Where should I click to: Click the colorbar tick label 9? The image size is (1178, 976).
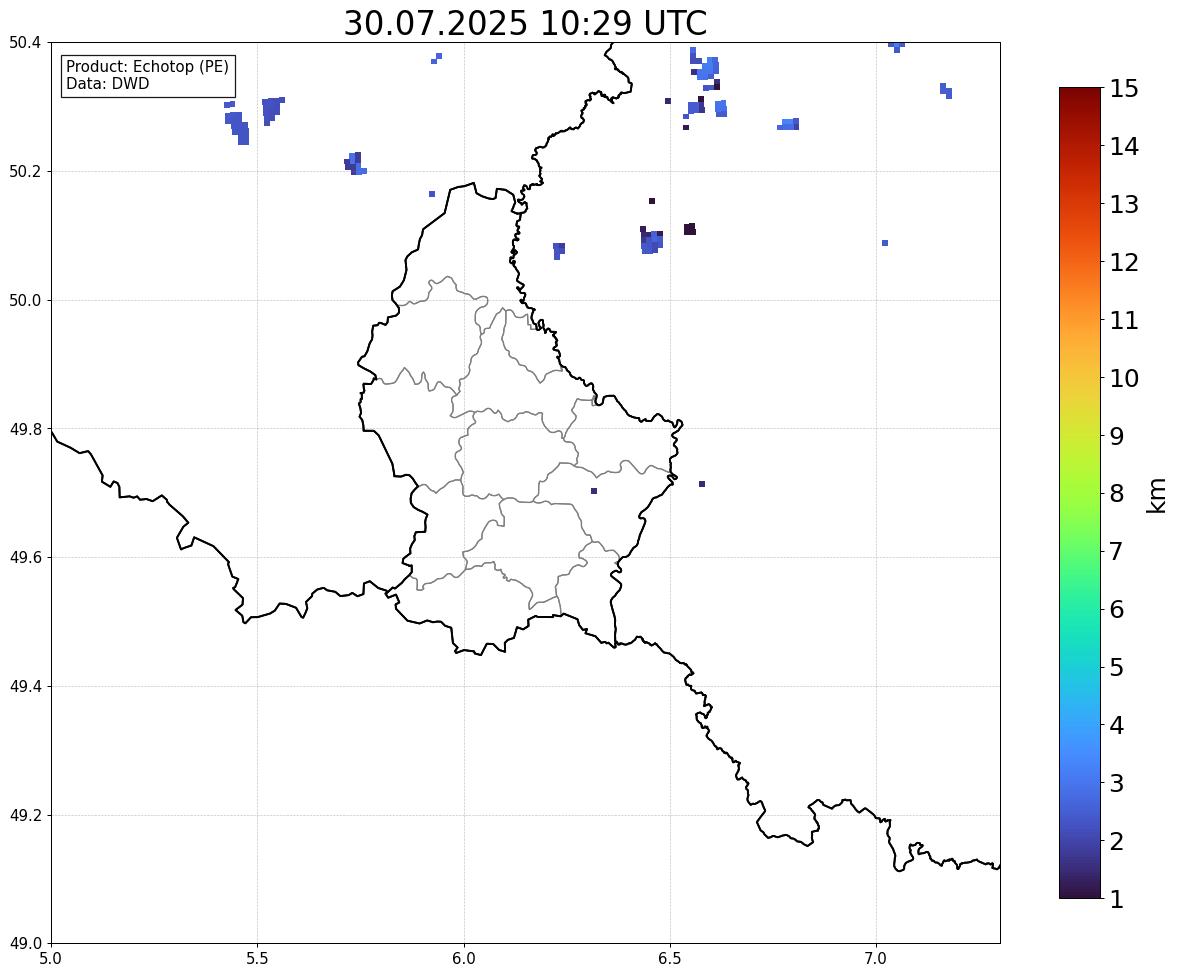[1117, 436]
